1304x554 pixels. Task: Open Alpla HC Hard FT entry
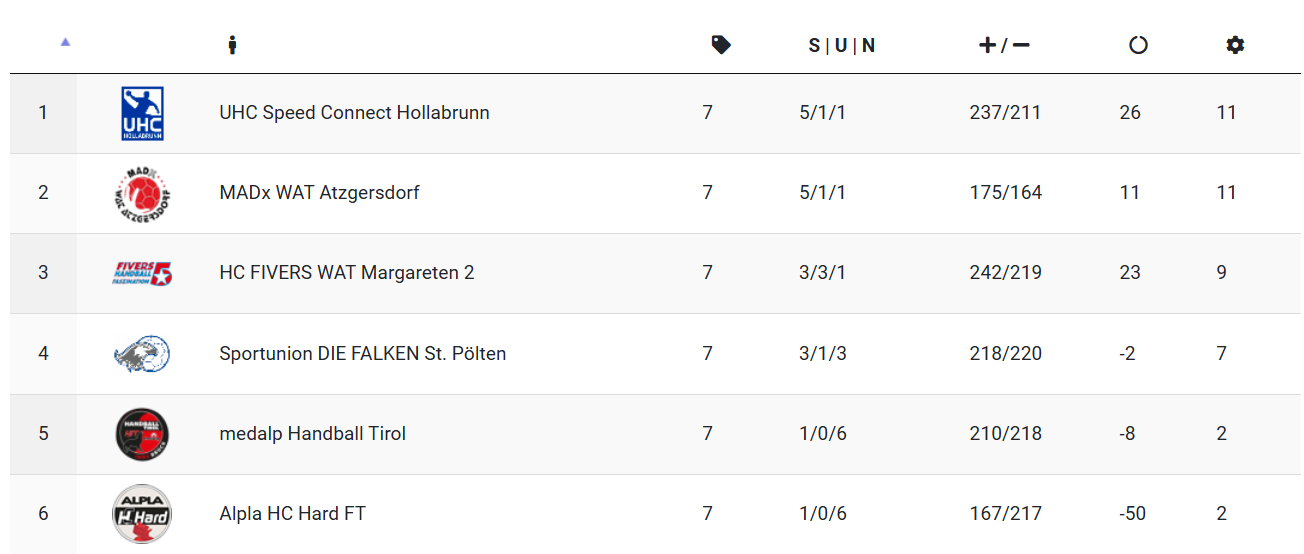(x=293, y=514)
